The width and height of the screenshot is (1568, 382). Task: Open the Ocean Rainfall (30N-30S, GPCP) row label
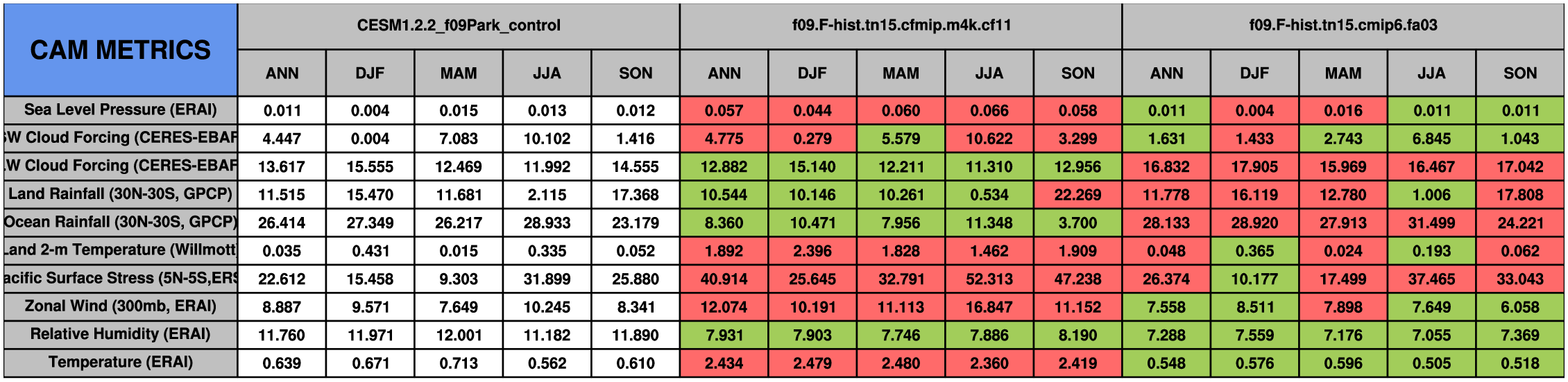(x=121, y=223)
